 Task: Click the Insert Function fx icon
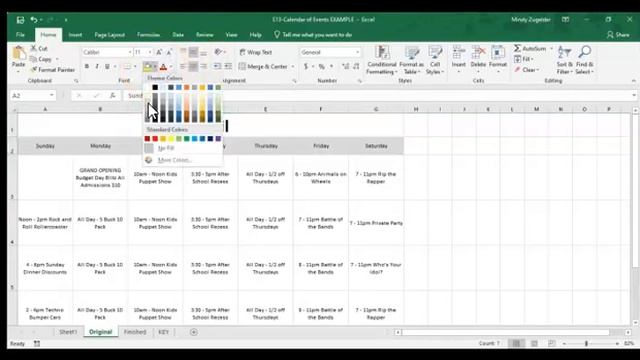click(x=112, y=96)
